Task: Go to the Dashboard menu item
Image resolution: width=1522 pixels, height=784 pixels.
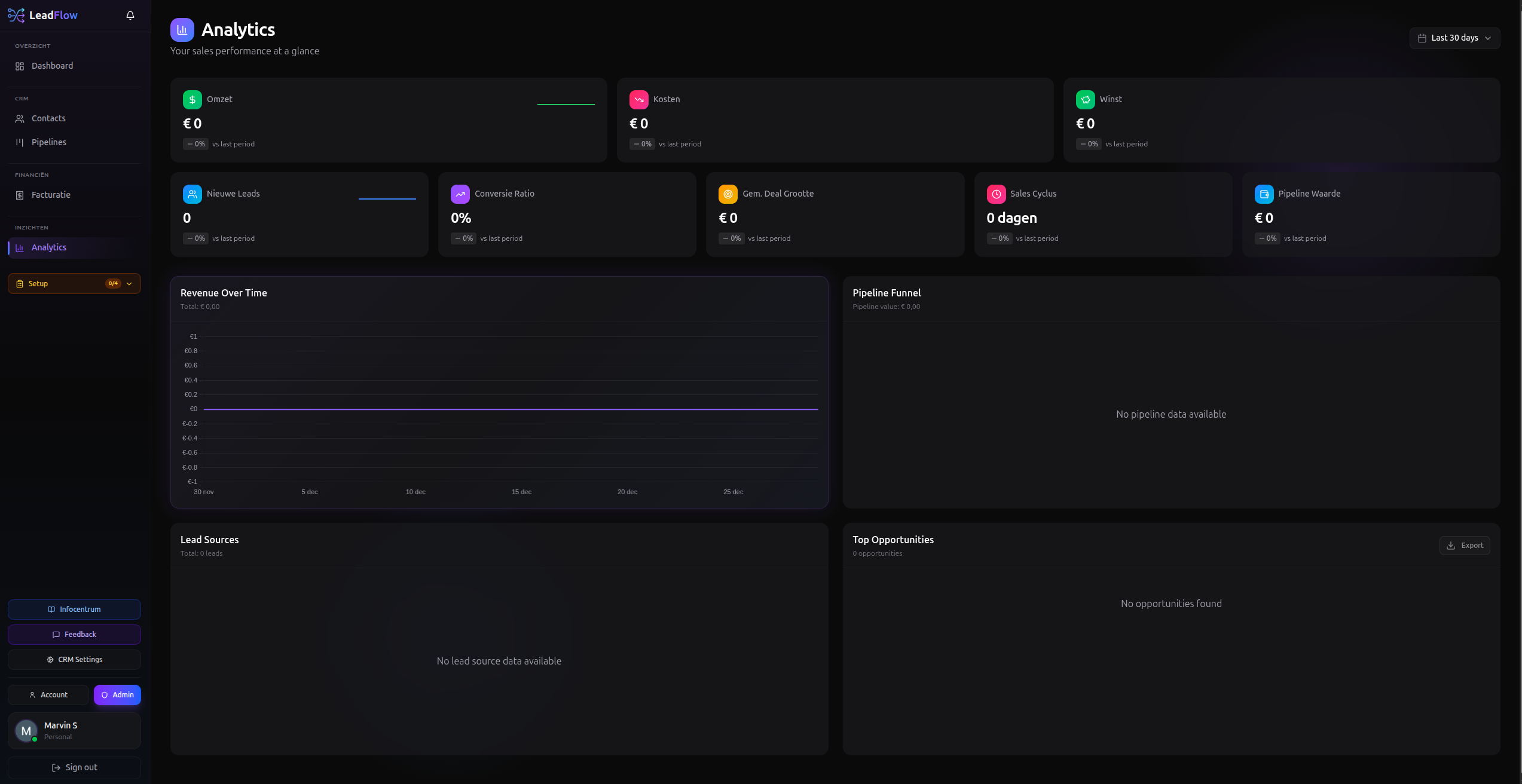Action: (52, 66)
